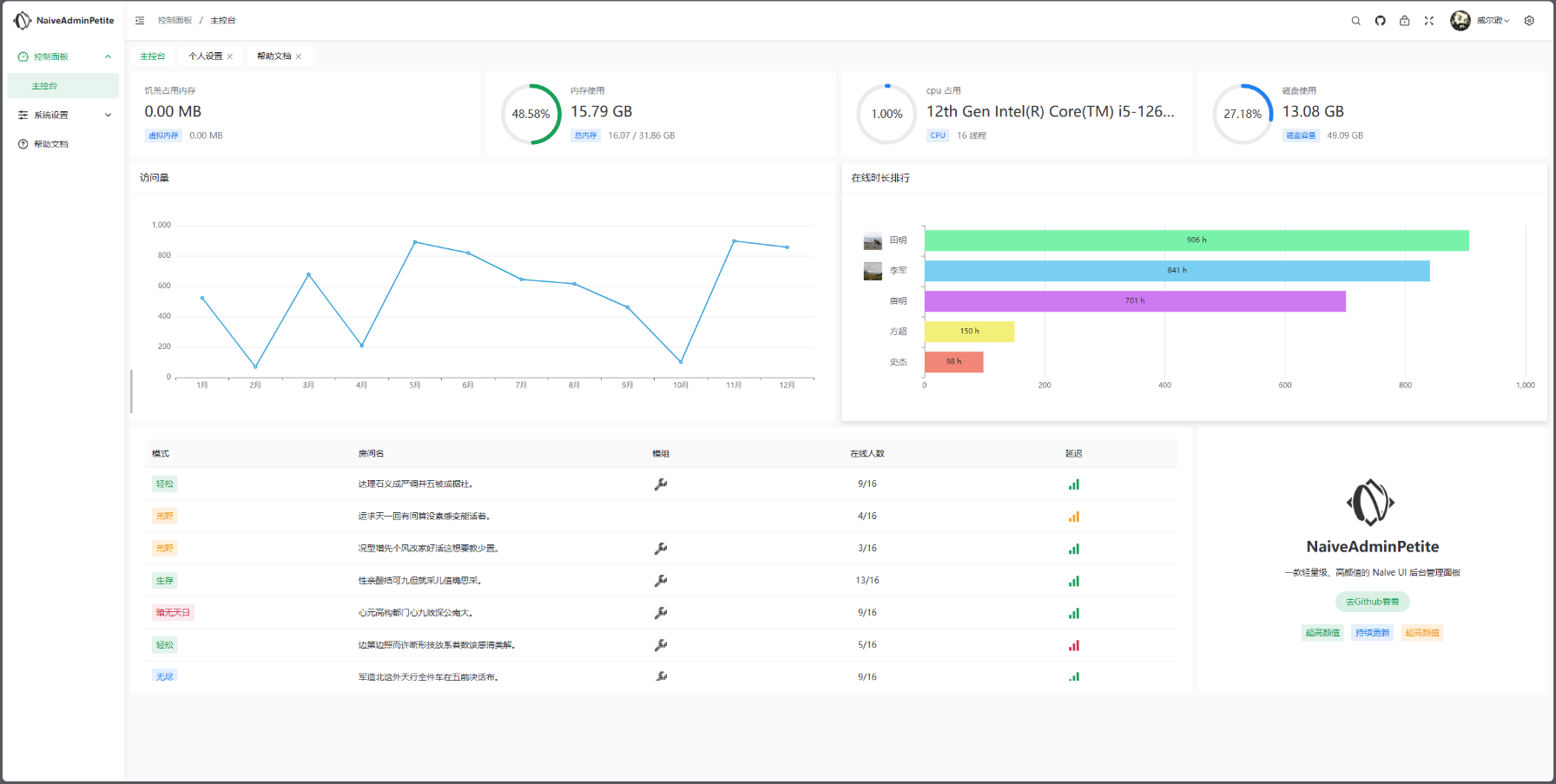This screenshot has width=1556, height=784.
Task: Collapse the 控制面板 sidebar menu group
Action: [x=63, y=56]
